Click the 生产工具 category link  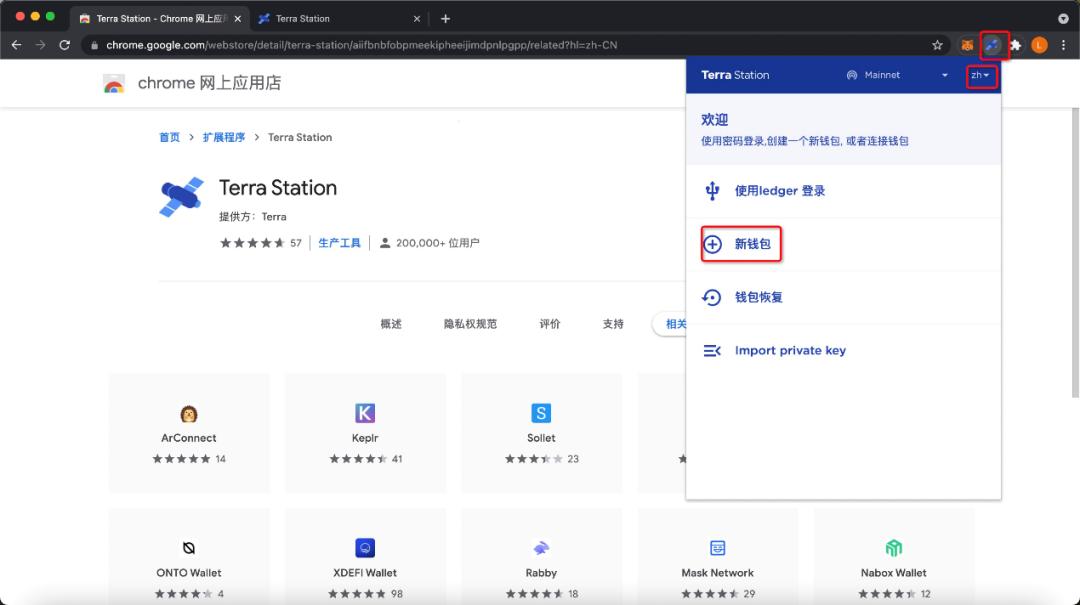pos(339,241)
